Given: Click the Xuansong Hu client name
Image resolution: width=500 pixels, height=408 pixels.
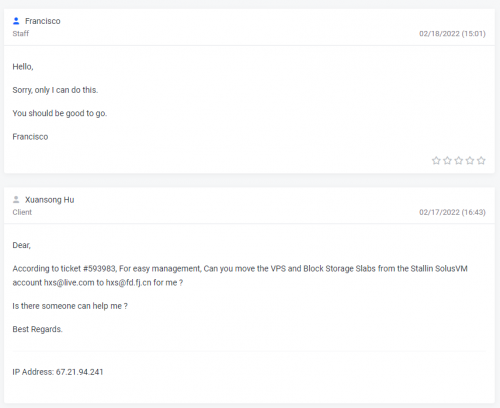Looking at the screenshot, I should pyautogui.click(x=49, y=200).
